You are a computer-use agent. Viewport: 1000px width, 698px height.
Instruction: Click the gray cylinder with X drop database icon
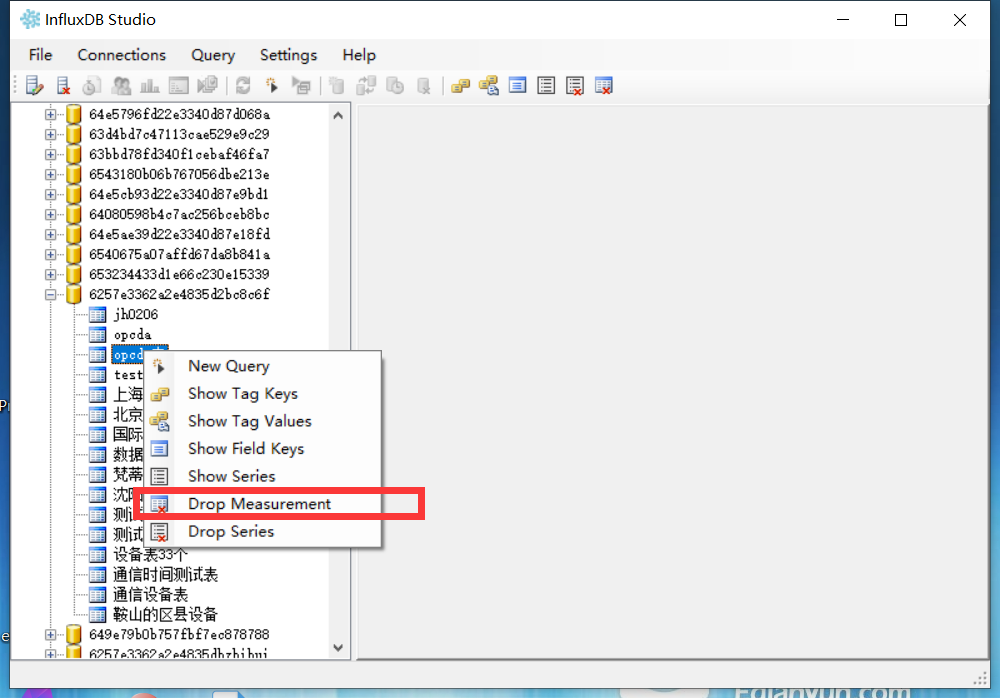click(x=423, y=85)
